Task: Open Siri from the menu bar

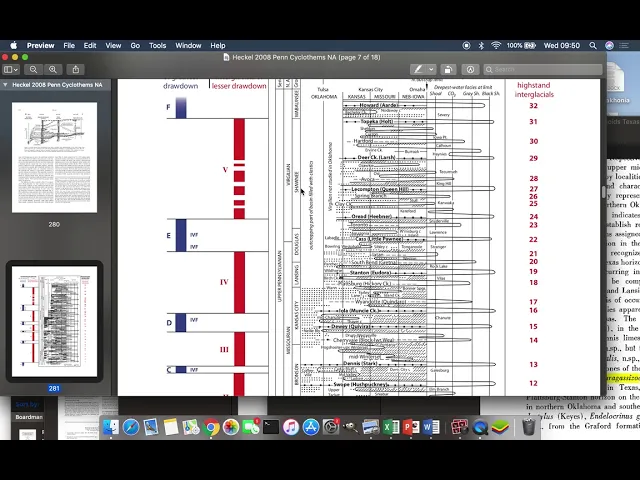Action: point(609,45)
